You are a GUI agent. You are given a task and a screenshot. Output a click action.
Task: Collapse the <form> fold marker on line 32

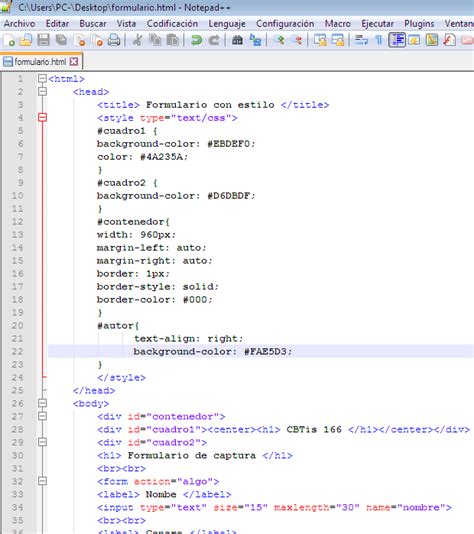[42, 481]
